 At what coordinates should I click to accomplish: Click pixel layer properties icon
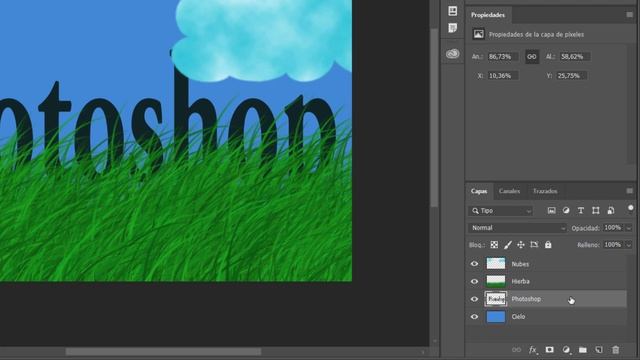coord(478,34)
